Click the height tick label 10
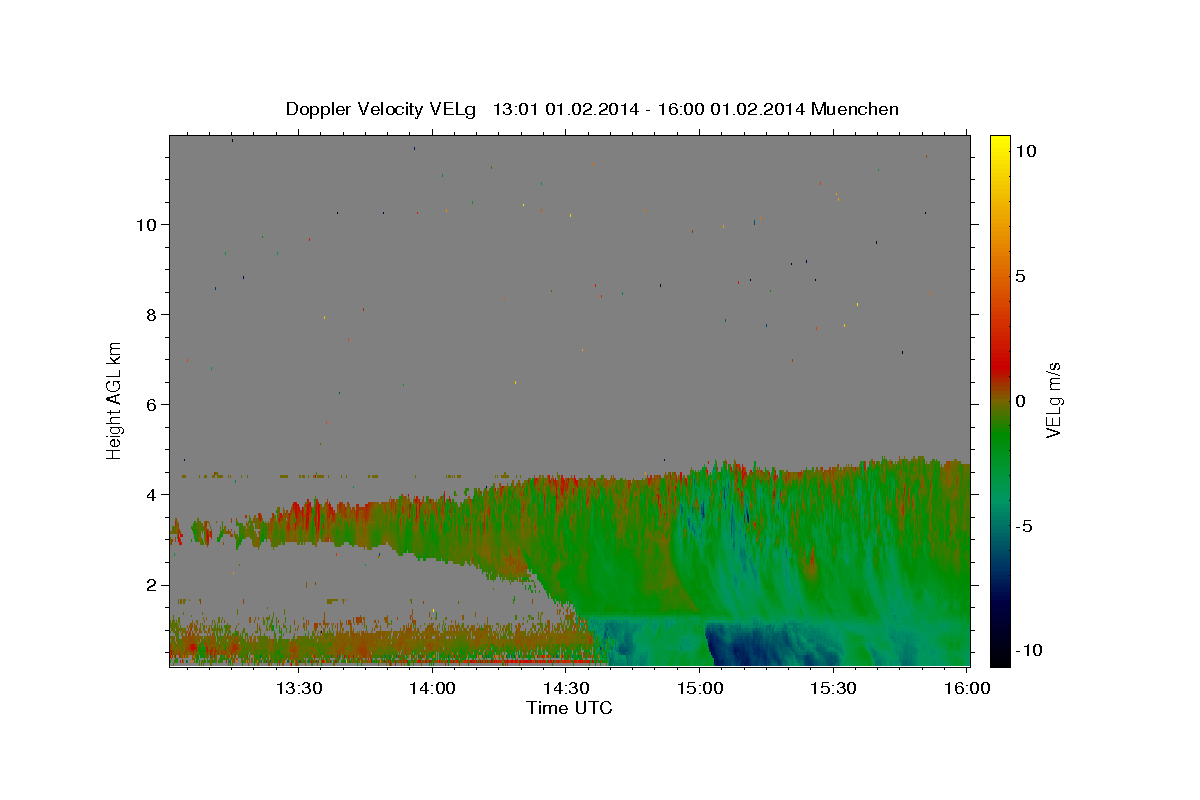This screenshot has width=1200, height=800. [x=147, y=225]
